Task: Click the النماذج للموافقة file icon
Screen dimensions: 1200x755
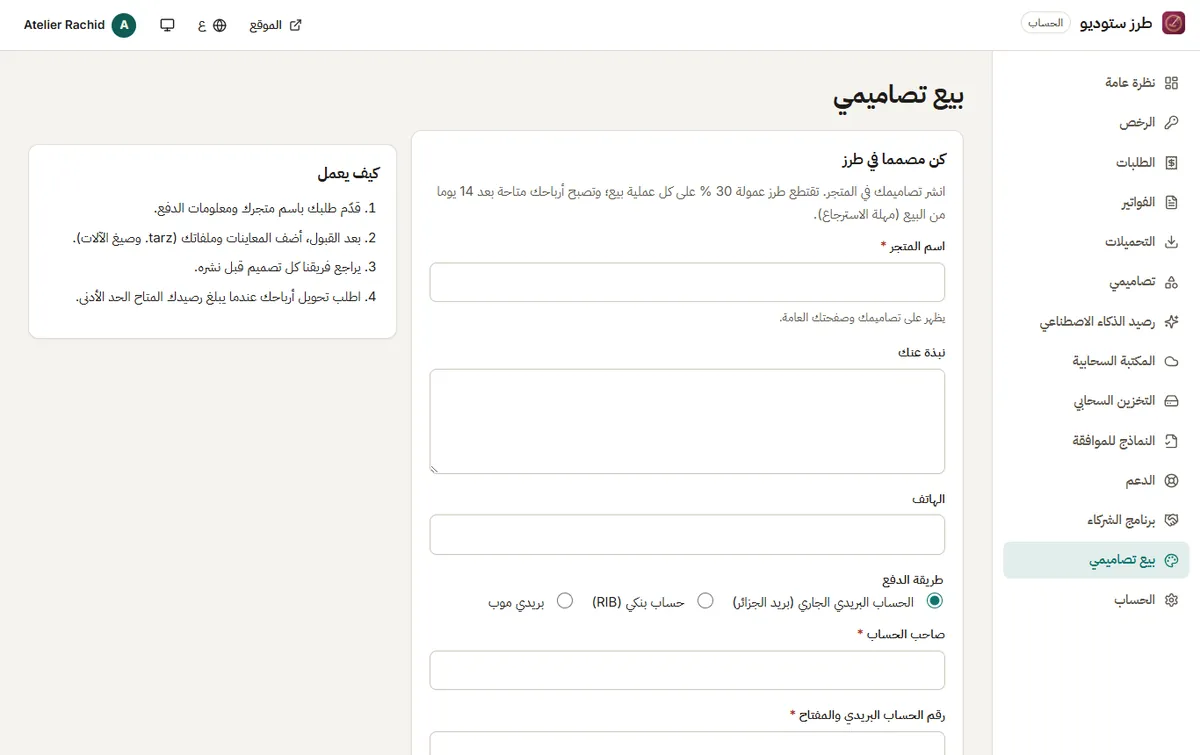Action: 1173,441
